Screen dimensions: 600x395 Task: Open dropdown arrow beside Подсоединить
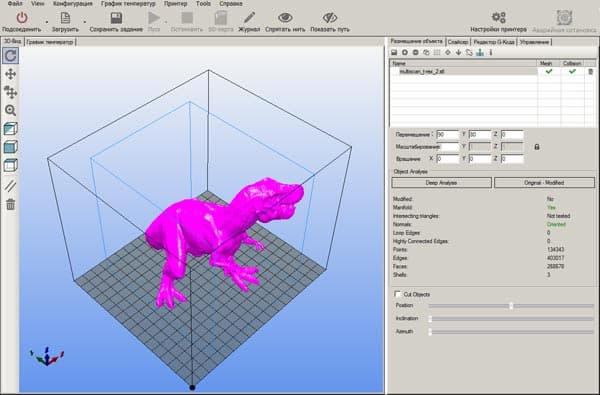[47, 22]
